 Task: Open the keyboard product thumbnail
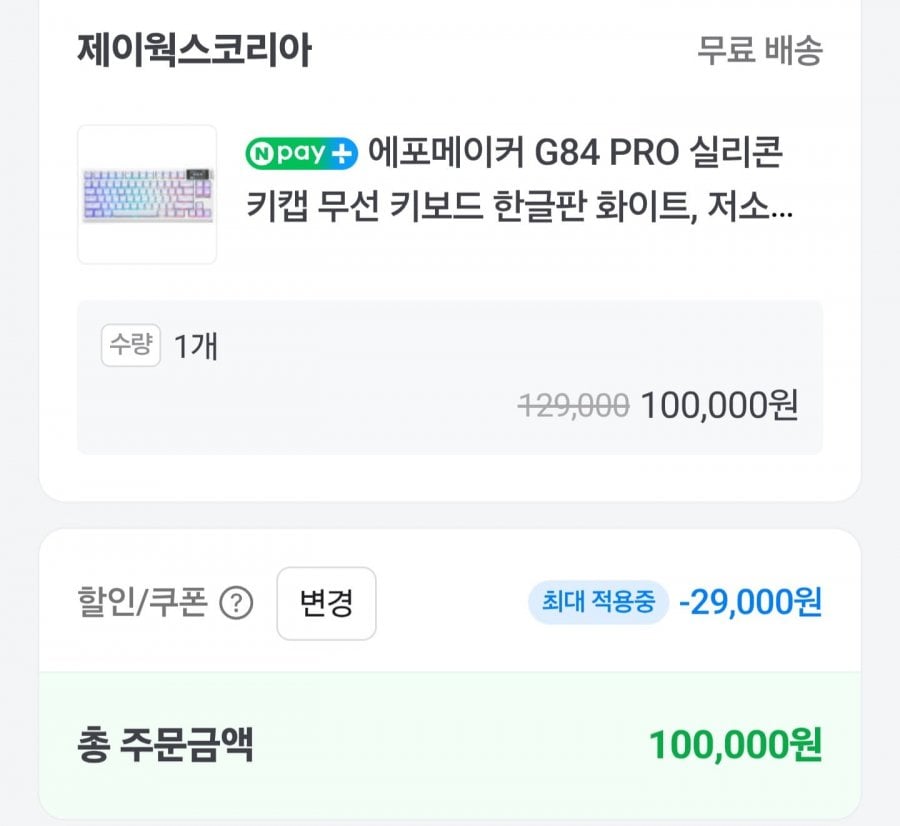147,195
